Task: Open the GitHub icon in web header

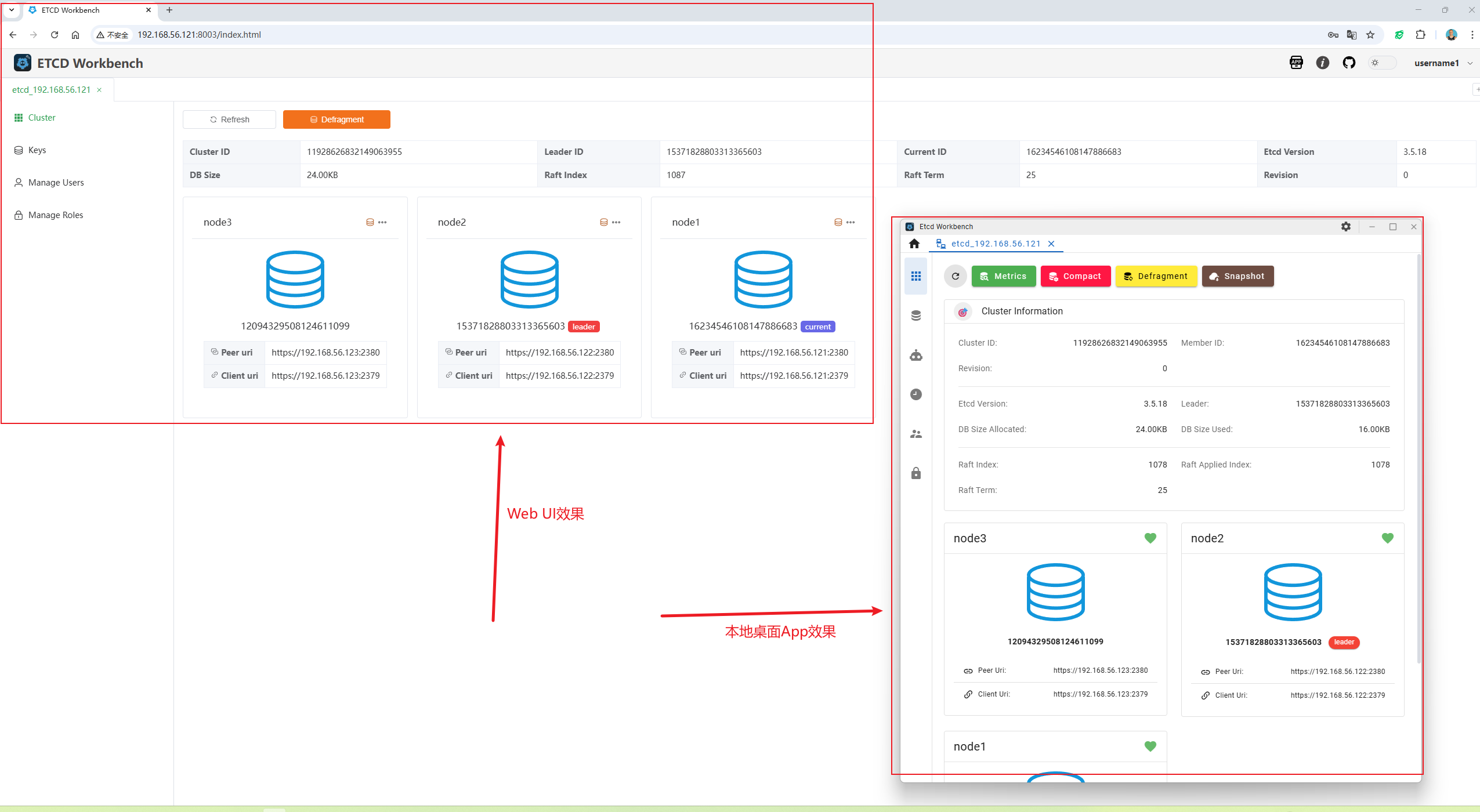Action: click(1349, 63)
